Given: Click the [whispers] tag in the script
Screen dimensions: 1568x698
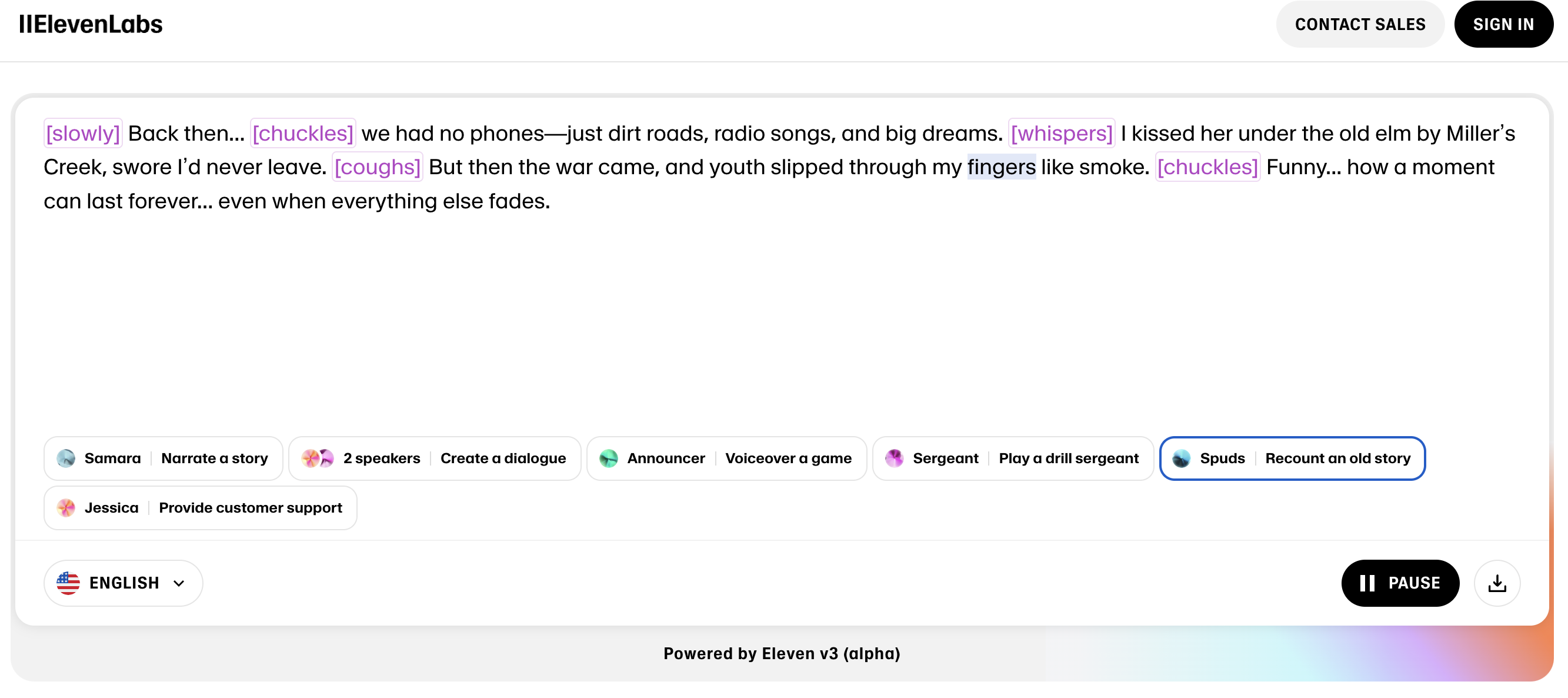Looking at the screenshot, I should [x=1062, y=134].
